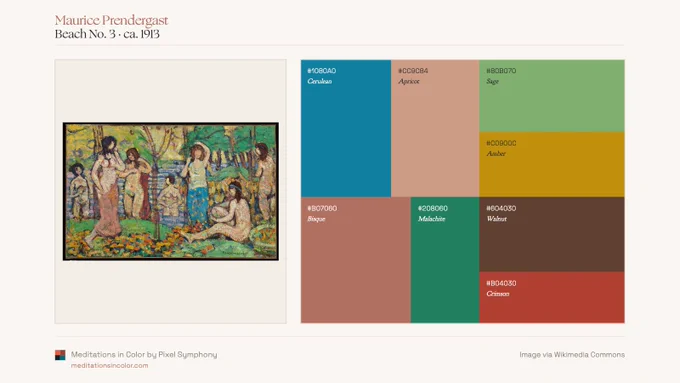Click the Beach No. 3 painting thumbnail
680x383 pixels.
click(x=171, y=191)
